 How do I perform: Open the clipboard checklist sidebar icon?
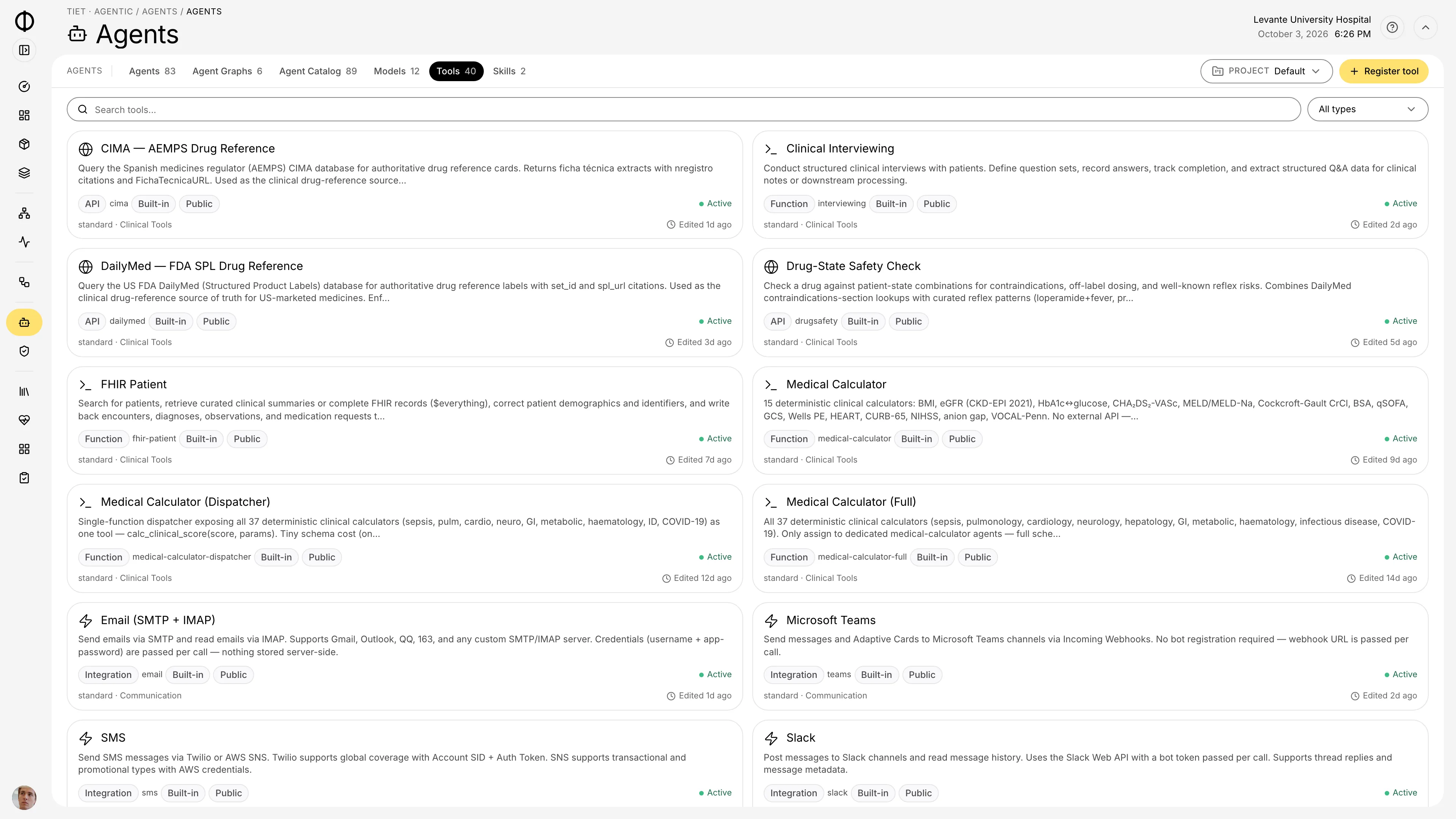[24, 478]
